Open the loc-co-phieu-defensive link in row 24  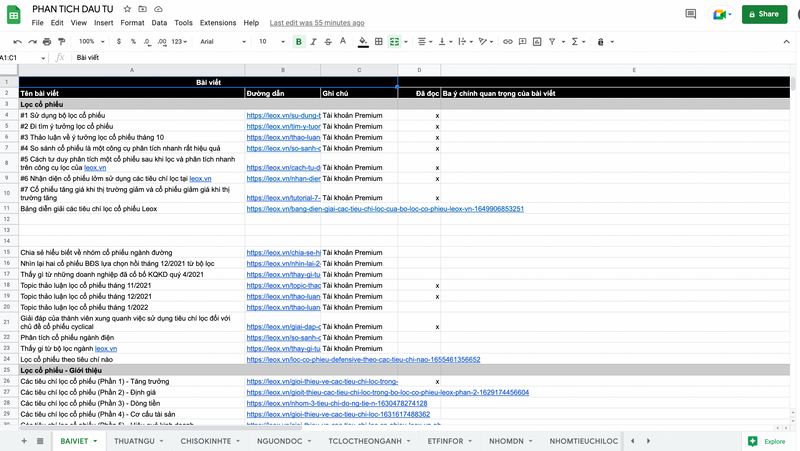pos(363,359)
